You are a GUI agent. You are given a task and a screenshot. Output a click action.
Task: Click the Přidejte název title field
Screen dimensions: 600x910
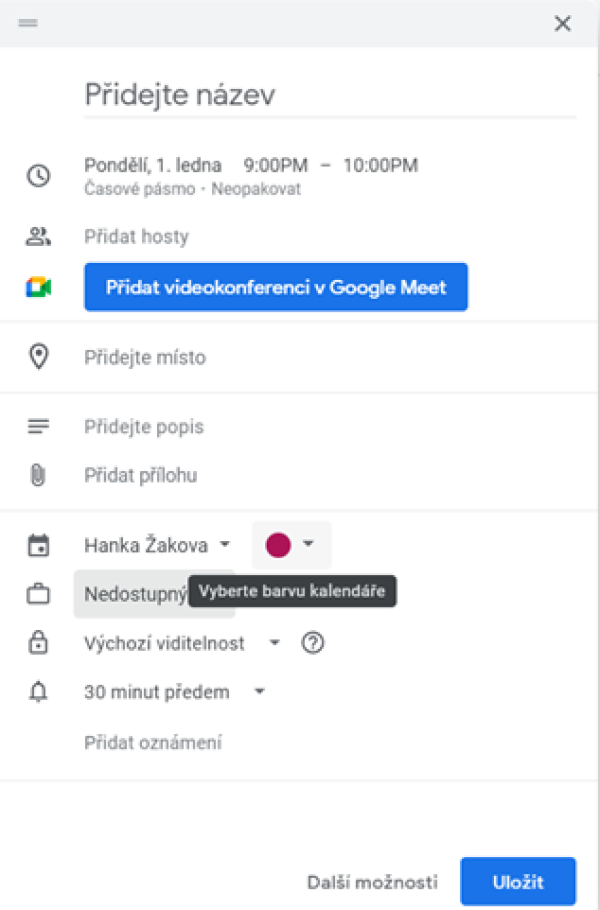point(330,95)
